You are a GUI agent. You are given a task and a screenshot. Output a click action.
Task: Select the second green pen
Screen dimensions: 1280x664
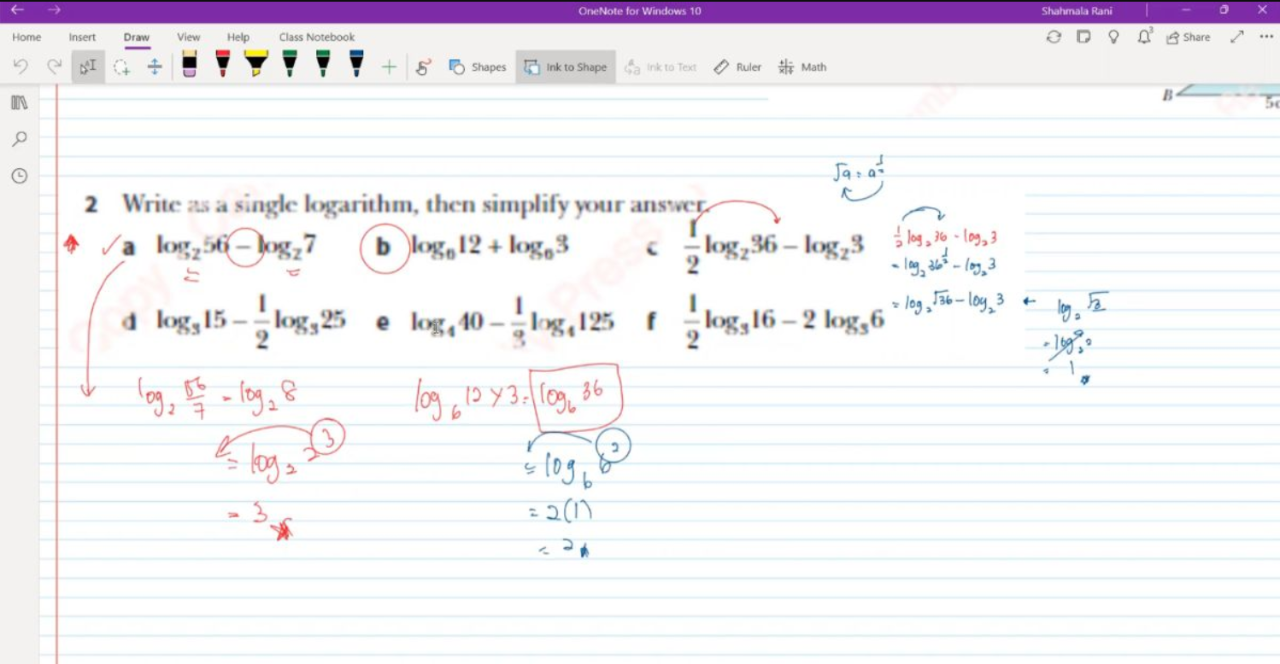click(x=323, y=64)
